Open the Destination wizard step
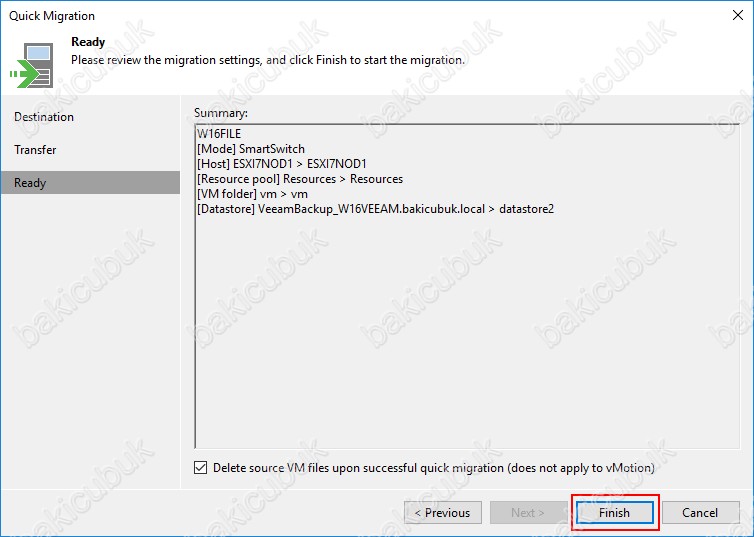The image size is (754, 537). pos(44,117)
